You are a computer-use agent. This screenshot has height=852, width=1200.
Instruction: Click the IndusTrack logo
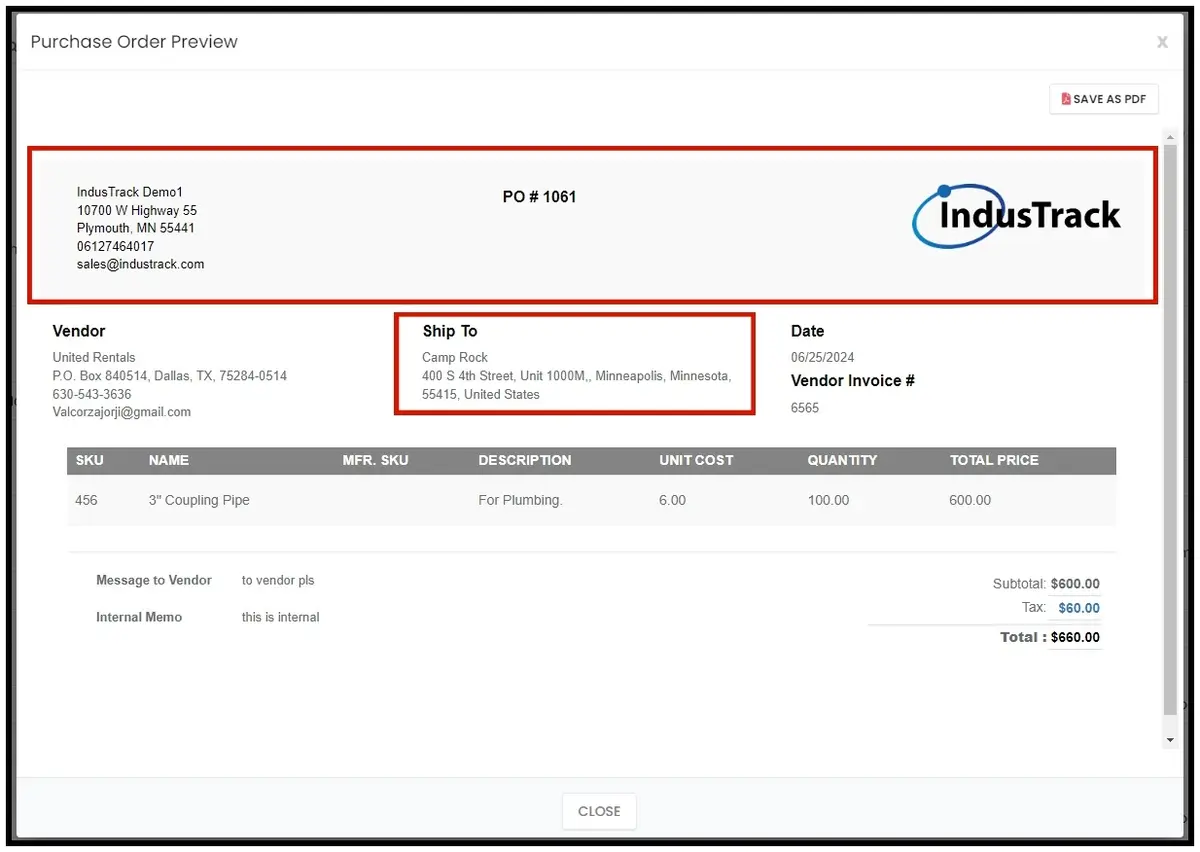tap(1016, 215)
